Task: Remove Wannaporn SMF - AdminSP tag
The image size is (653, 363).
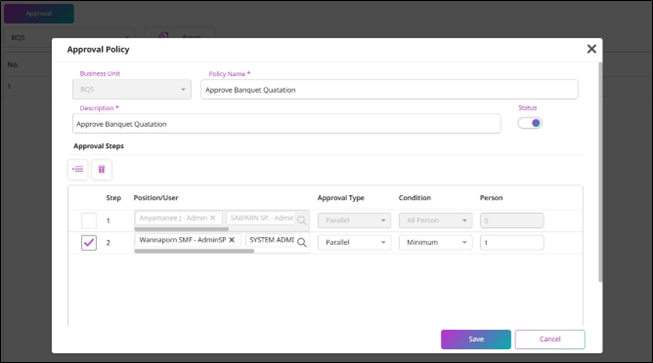Action: point(232,240)
